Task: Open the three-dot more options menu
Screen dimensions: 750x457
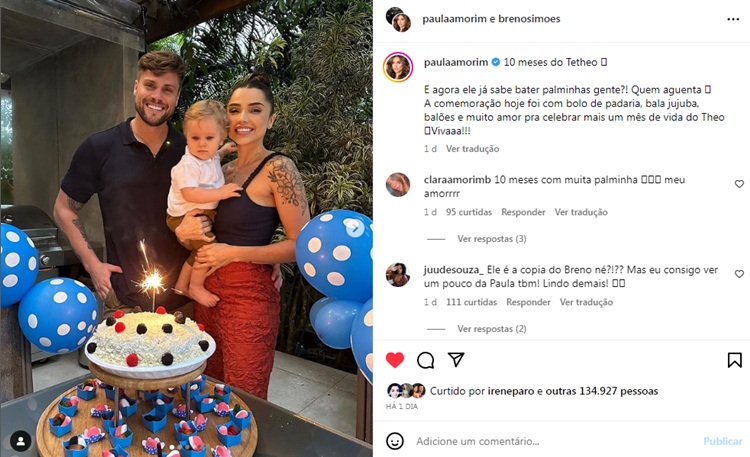Action: [733, 19]
